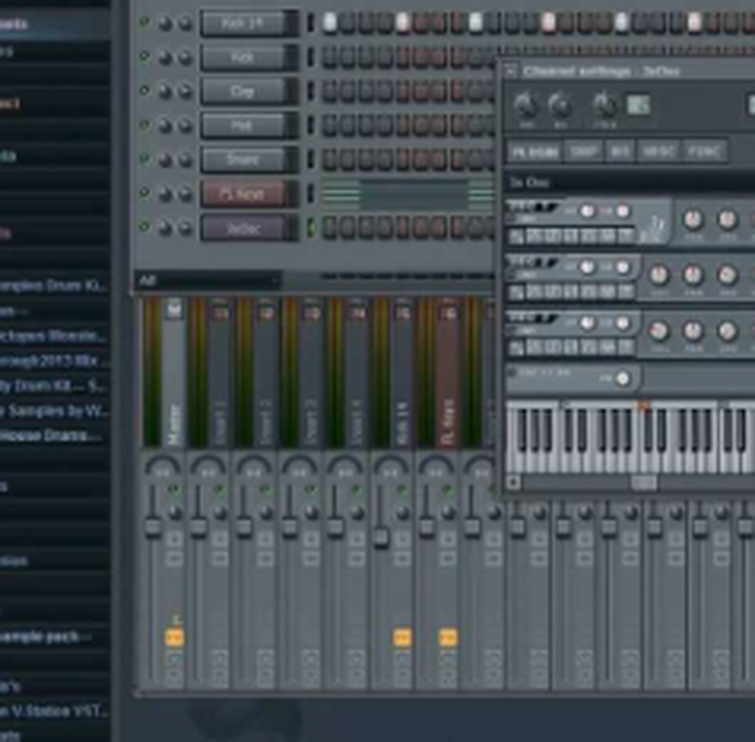This screenshot has height=742, width=755.
Task: Open the FL Keys piano roll preview
Action: pos(408,194)
